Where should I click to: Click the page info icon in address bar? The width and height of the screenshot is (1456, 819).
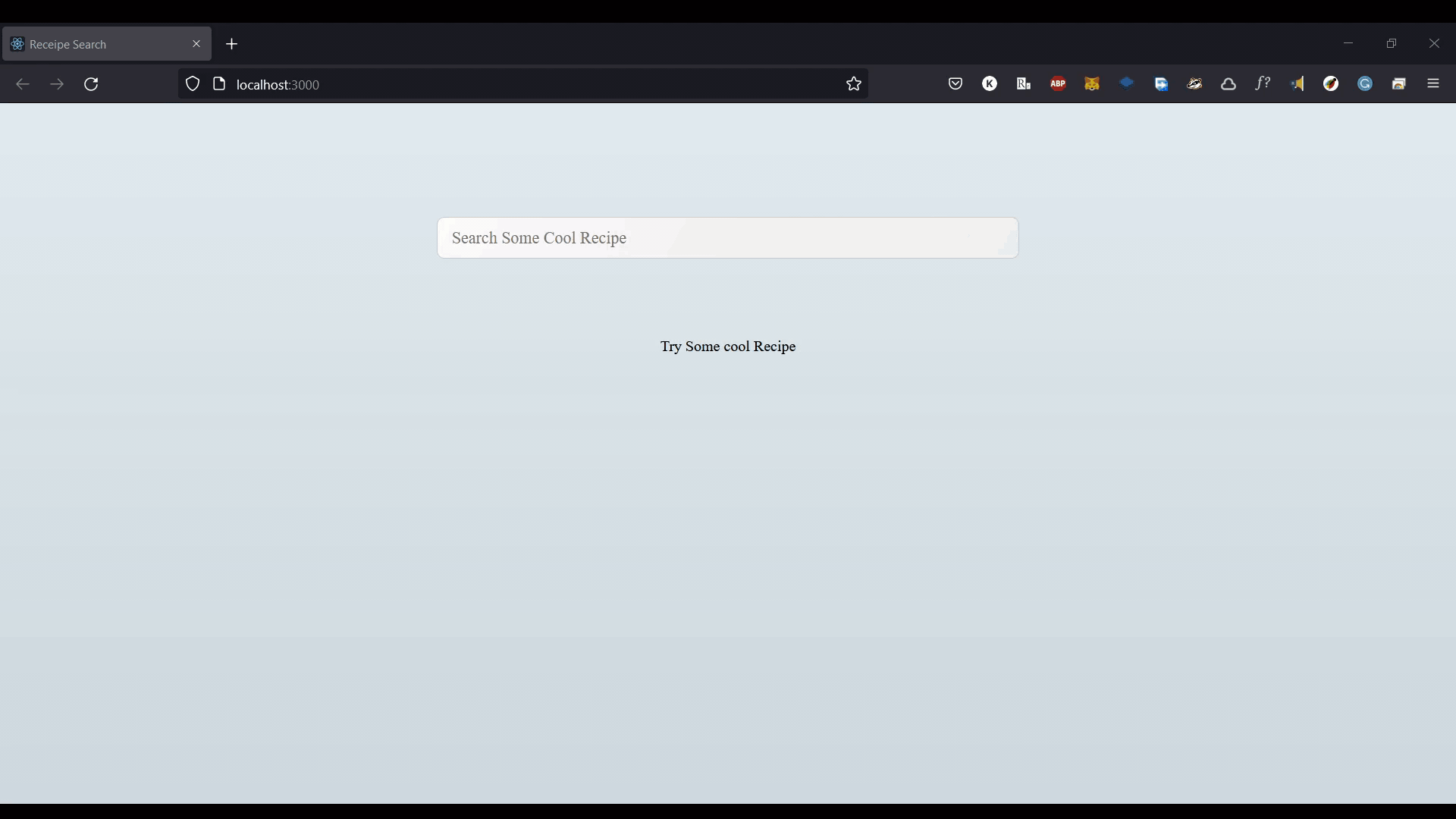coord(218,84)
